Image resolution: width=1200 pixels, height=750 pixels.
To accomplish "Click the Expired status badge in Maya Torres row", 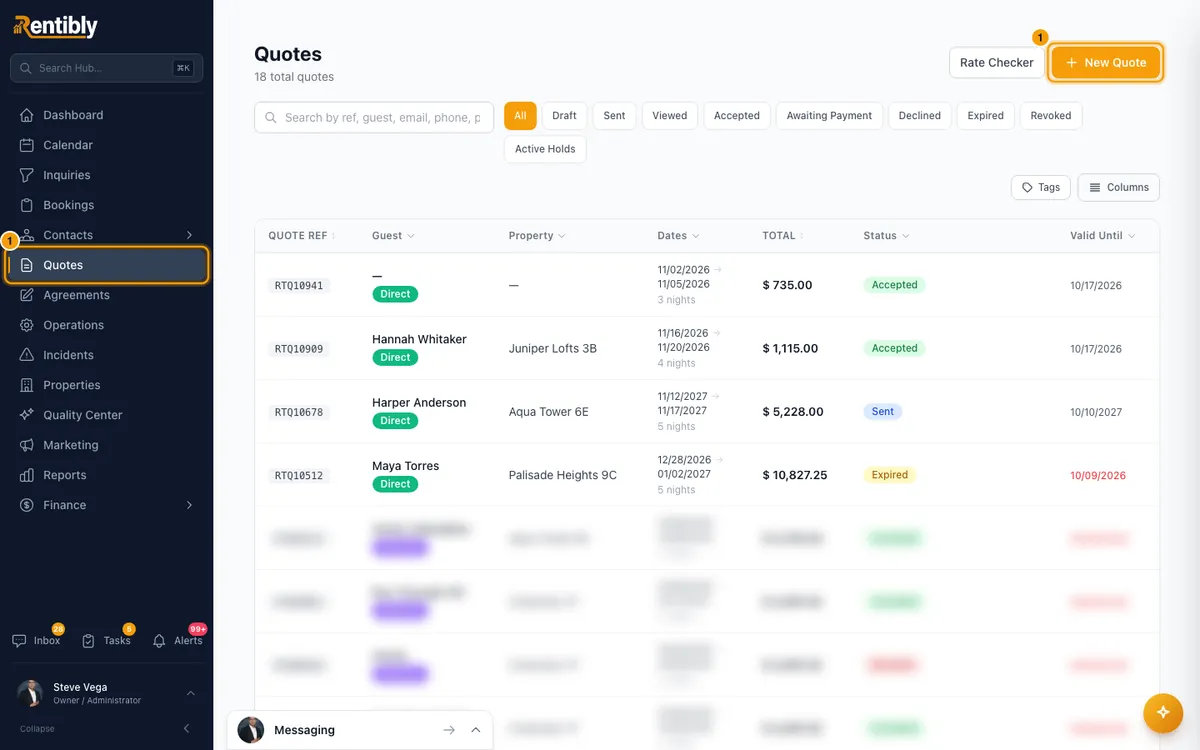I will coord(890,475).
